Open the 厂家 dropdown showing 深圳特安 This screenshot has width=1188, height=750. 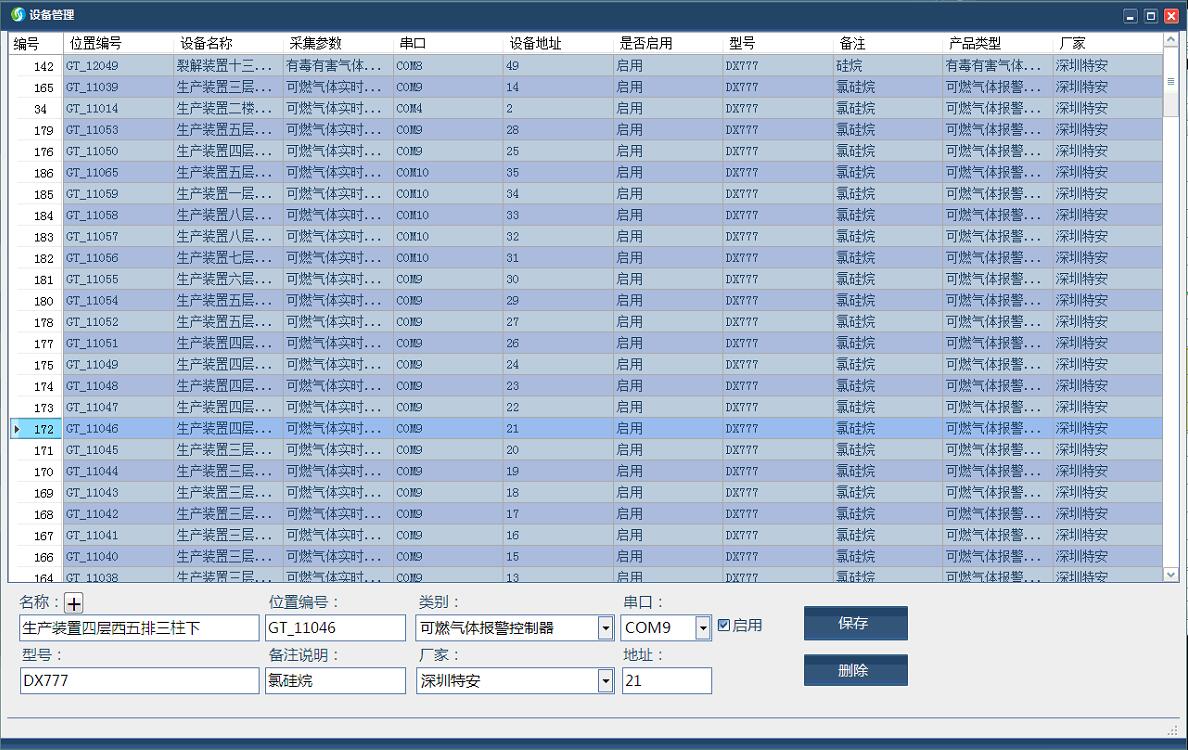coord(605,680)
